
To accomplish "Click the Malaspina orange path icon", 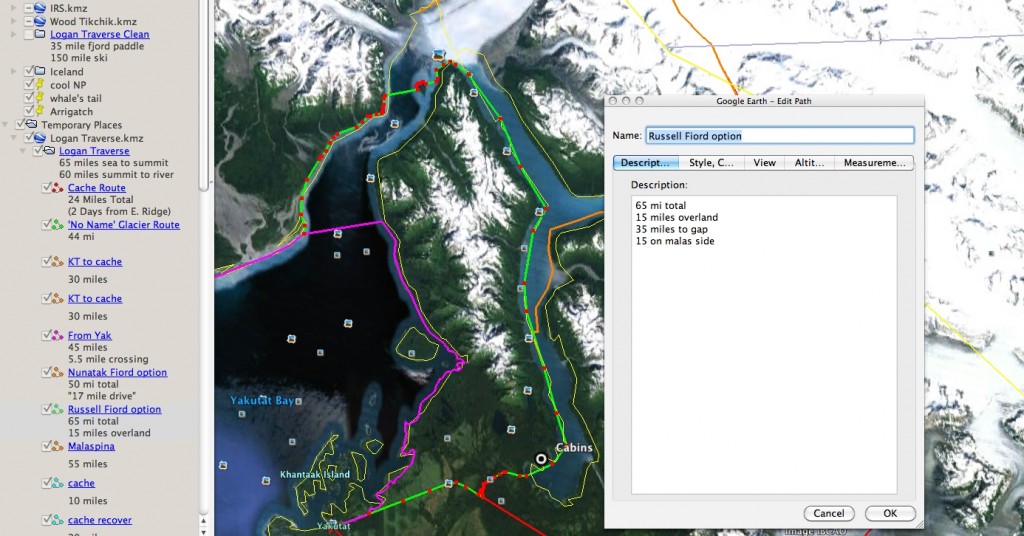I will [58, 446].
